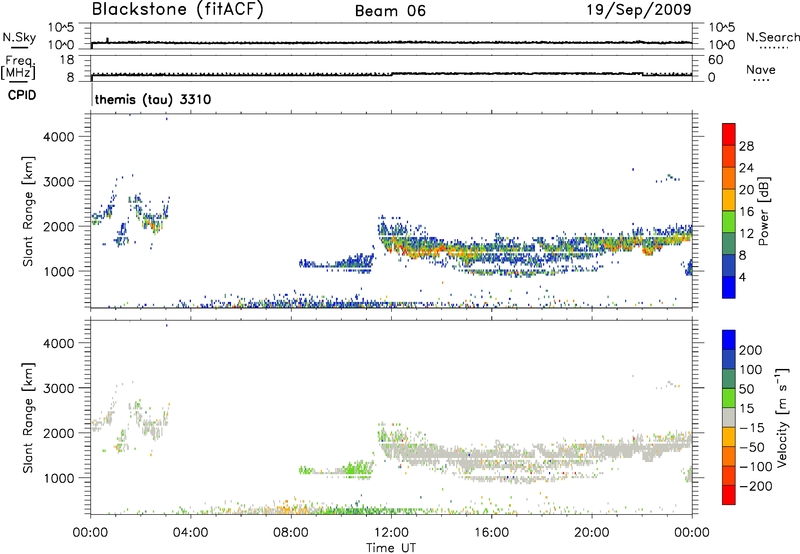Click the 'Velocity [m s⁻¹]' colorbar title
The width and height of the screenshot is (800, 554).
coord(782,417)
